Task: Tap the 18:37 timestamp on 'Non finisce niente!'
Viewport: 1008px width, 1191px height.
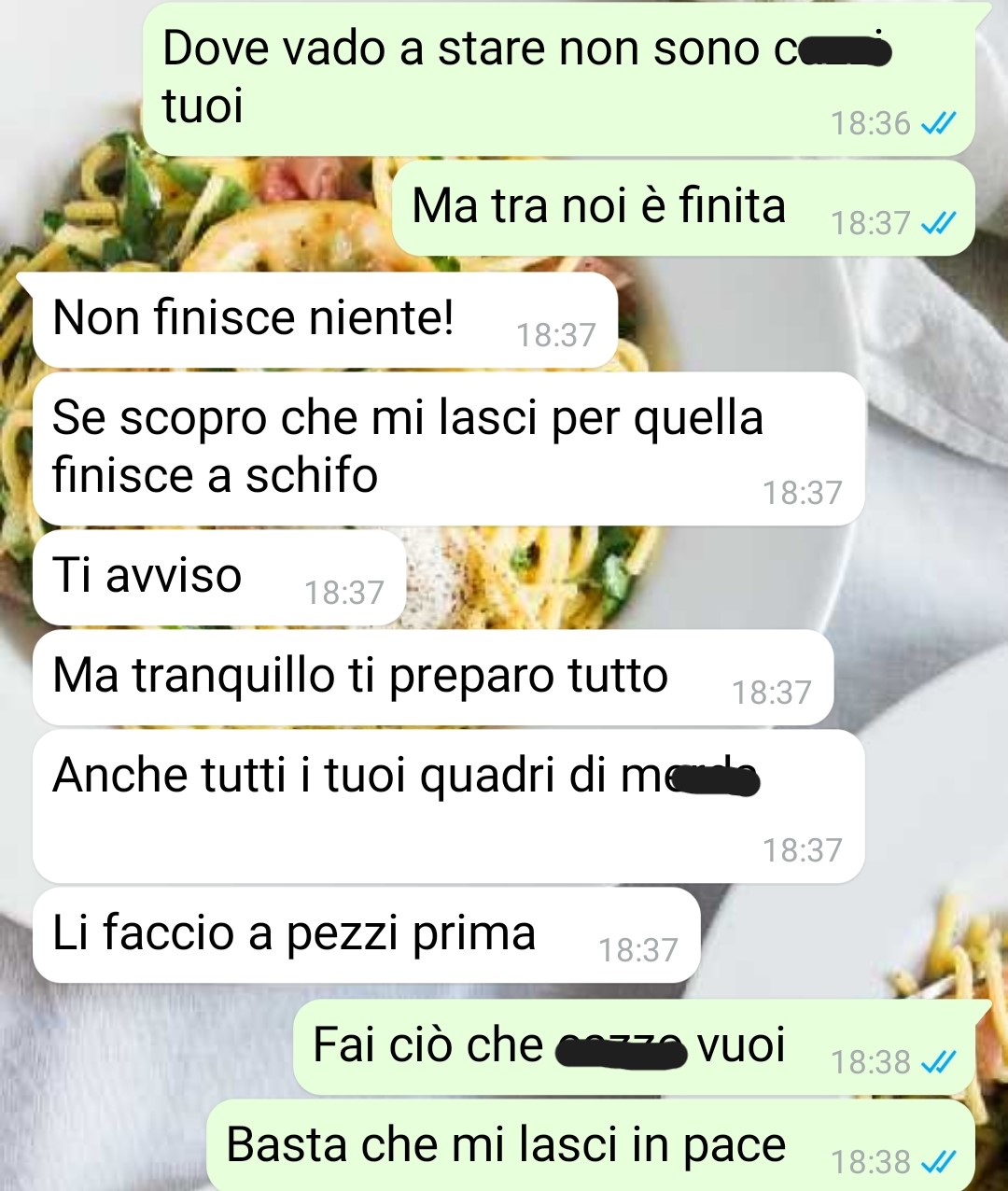Action: tap(556, 335)
